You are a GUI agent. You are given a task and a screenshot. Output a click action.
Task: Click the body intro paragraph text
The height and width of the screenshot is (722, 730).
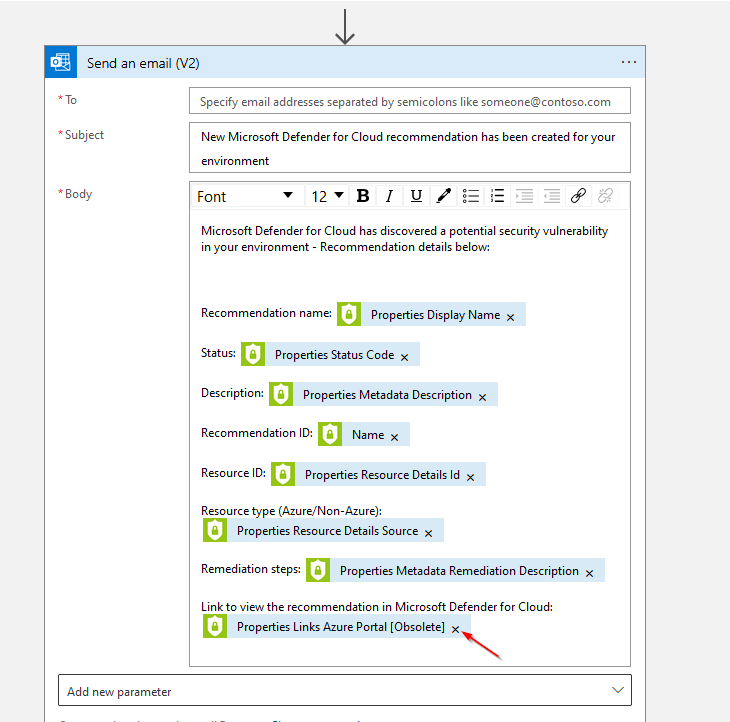coord(405,239)
